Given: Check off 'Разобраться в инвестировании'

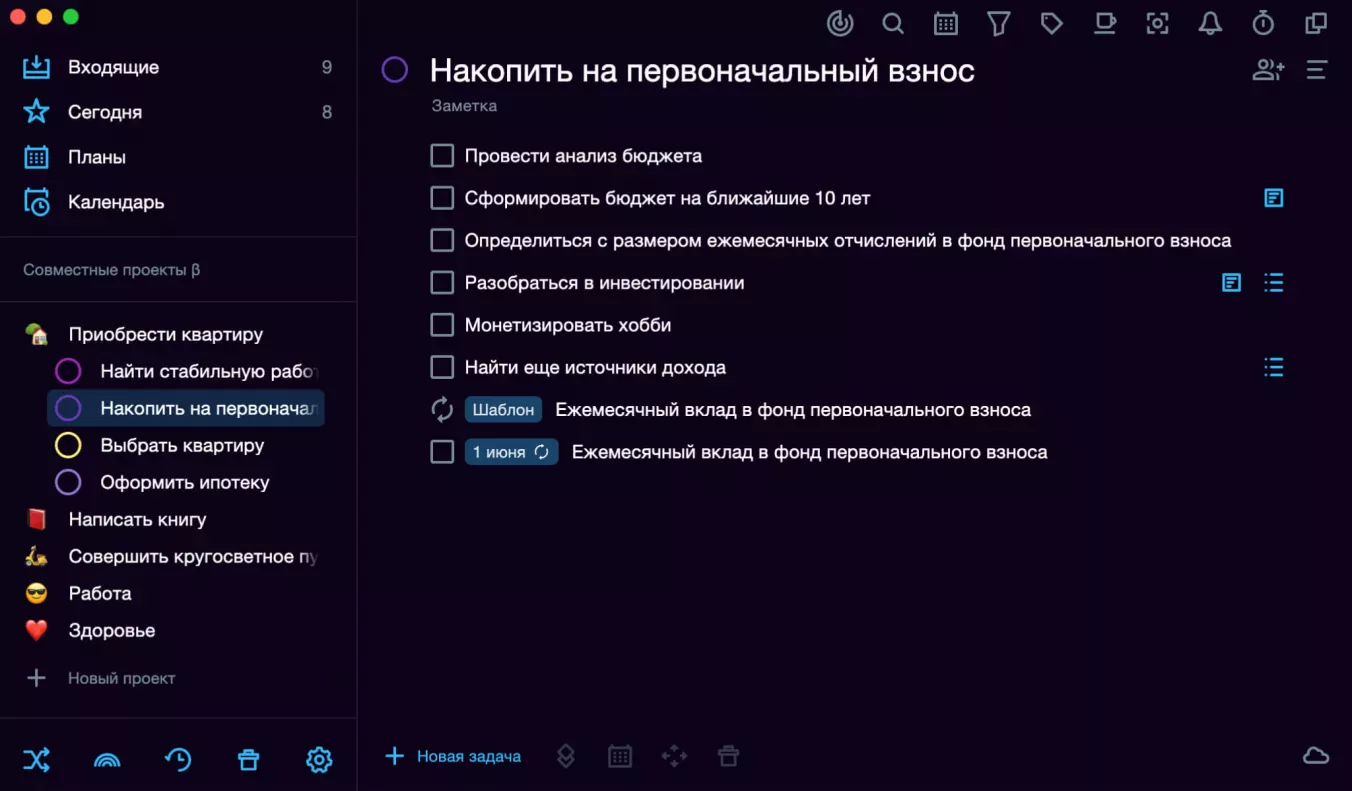Looking at the screenshot, I should (442, 283).
